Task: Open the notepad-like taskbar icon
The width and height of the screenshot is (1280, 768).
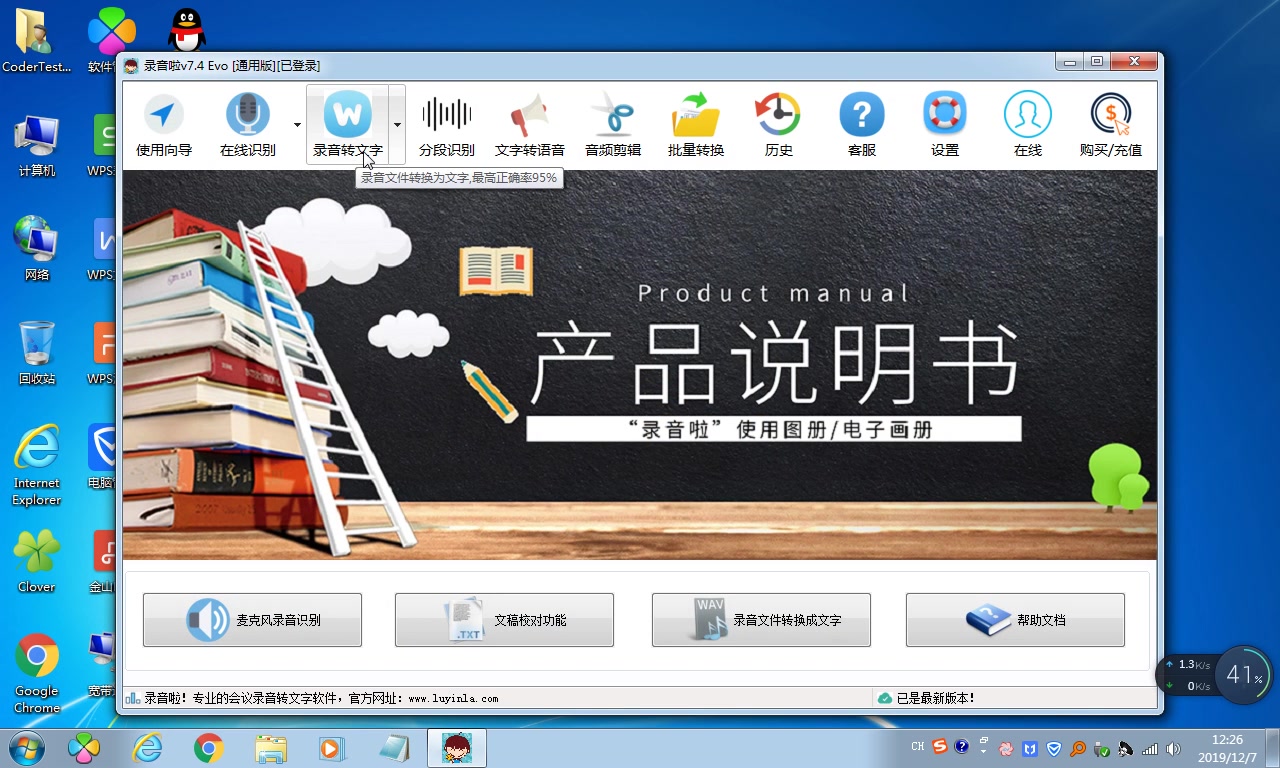Action: [395, 747]
